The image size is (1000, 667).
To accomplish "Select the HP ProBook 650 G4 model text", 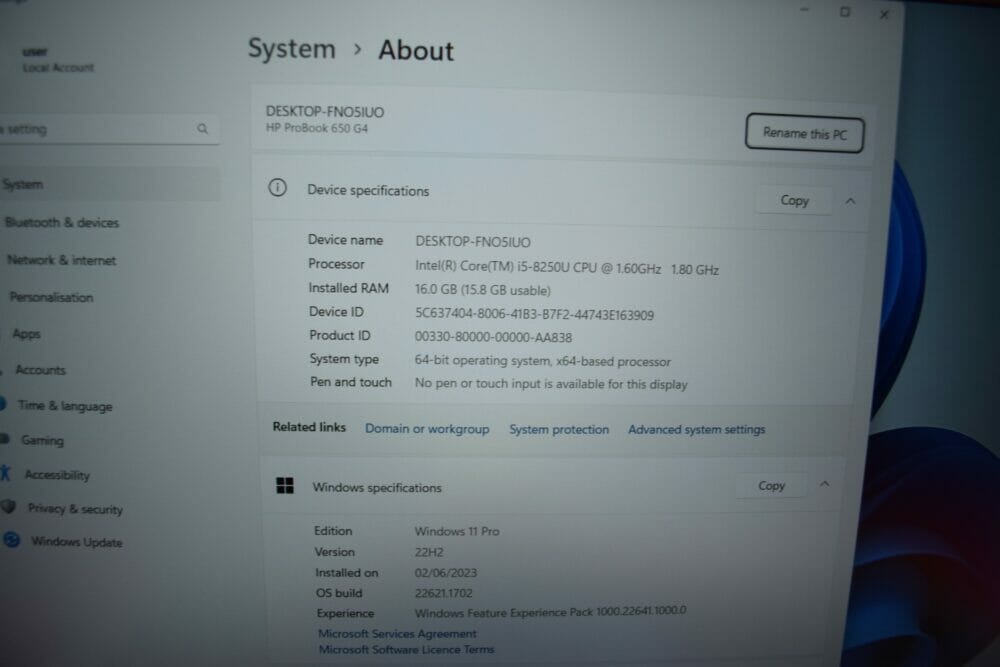I will (x=316, y=128).
